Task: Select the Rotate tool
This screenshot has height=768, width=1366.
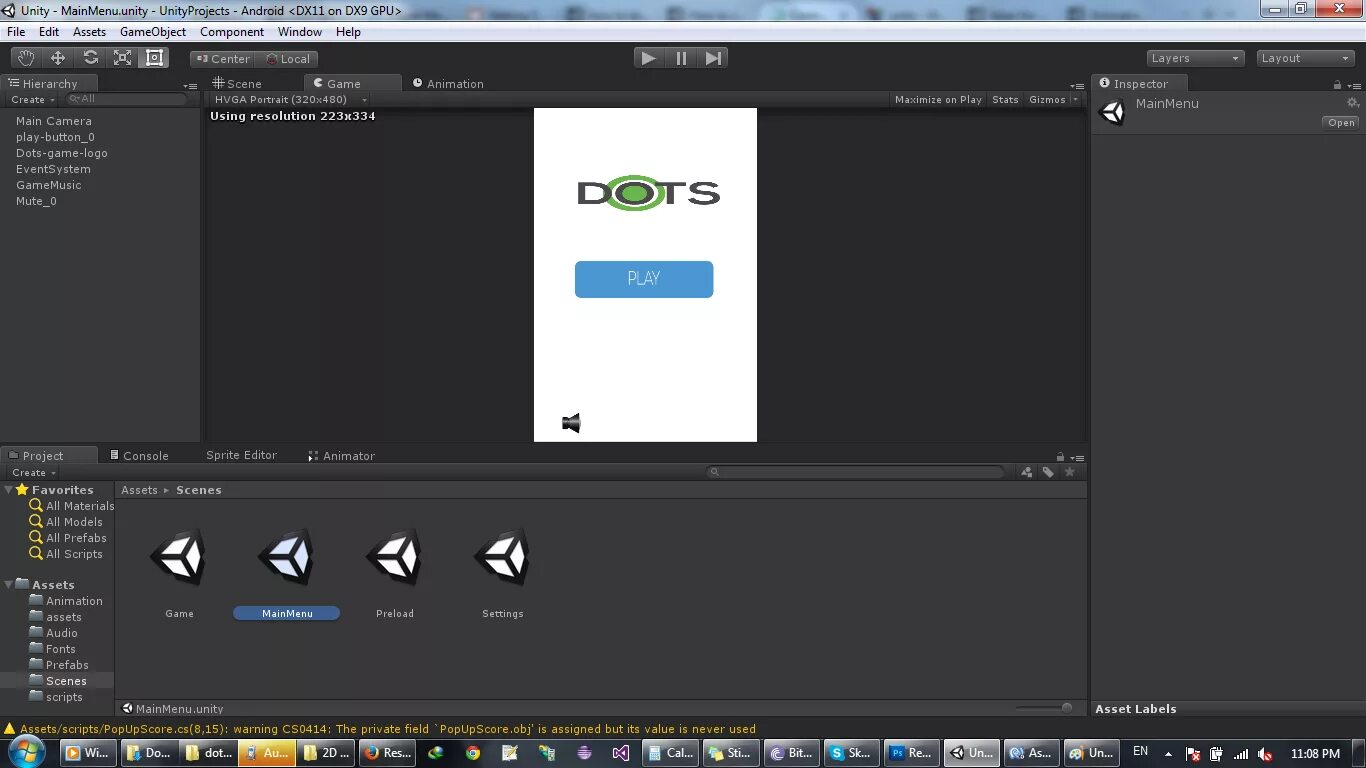Action: [x=90, y=58]
